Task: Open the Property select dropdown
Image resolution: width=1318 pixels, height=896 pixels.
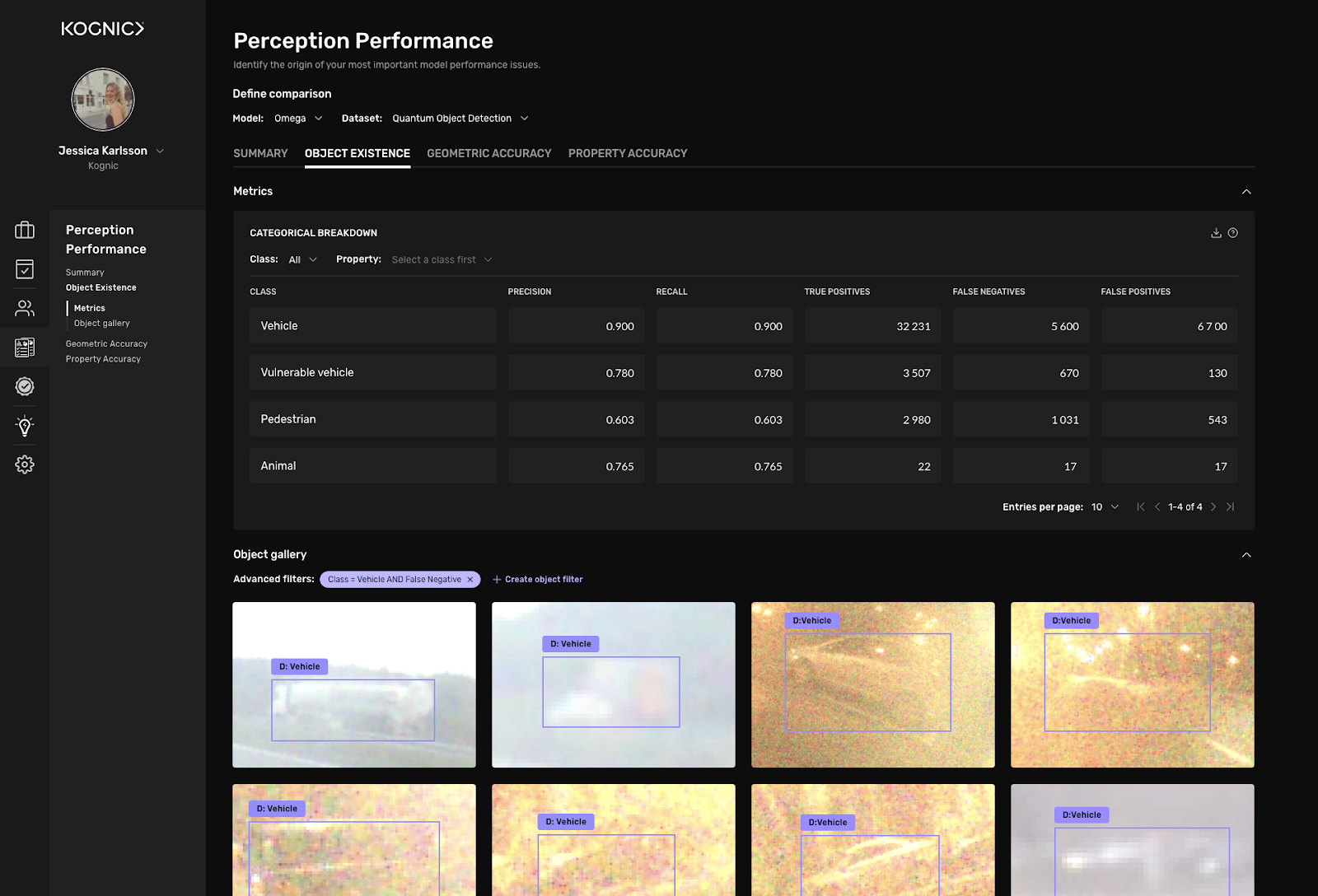Action: point(442,259)
